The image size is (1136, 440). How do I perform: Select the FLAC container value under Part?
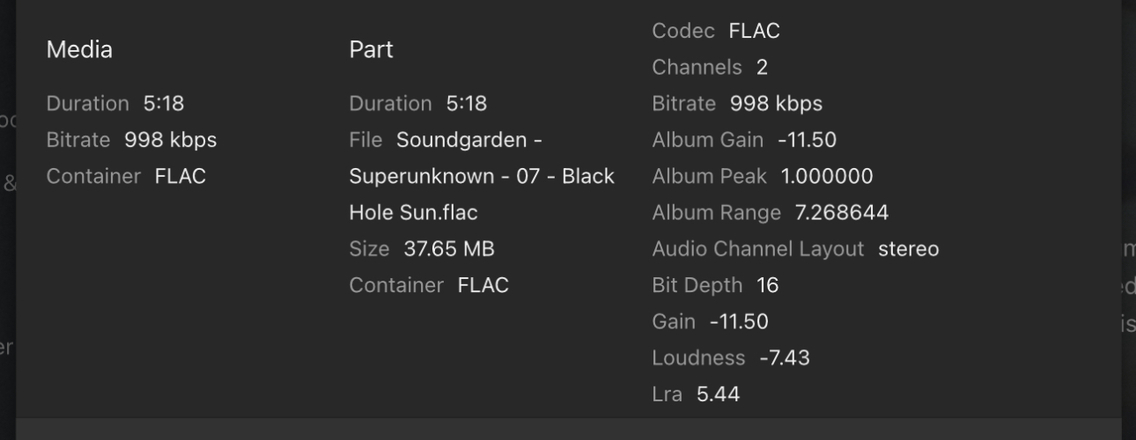(x=483, y=285)
